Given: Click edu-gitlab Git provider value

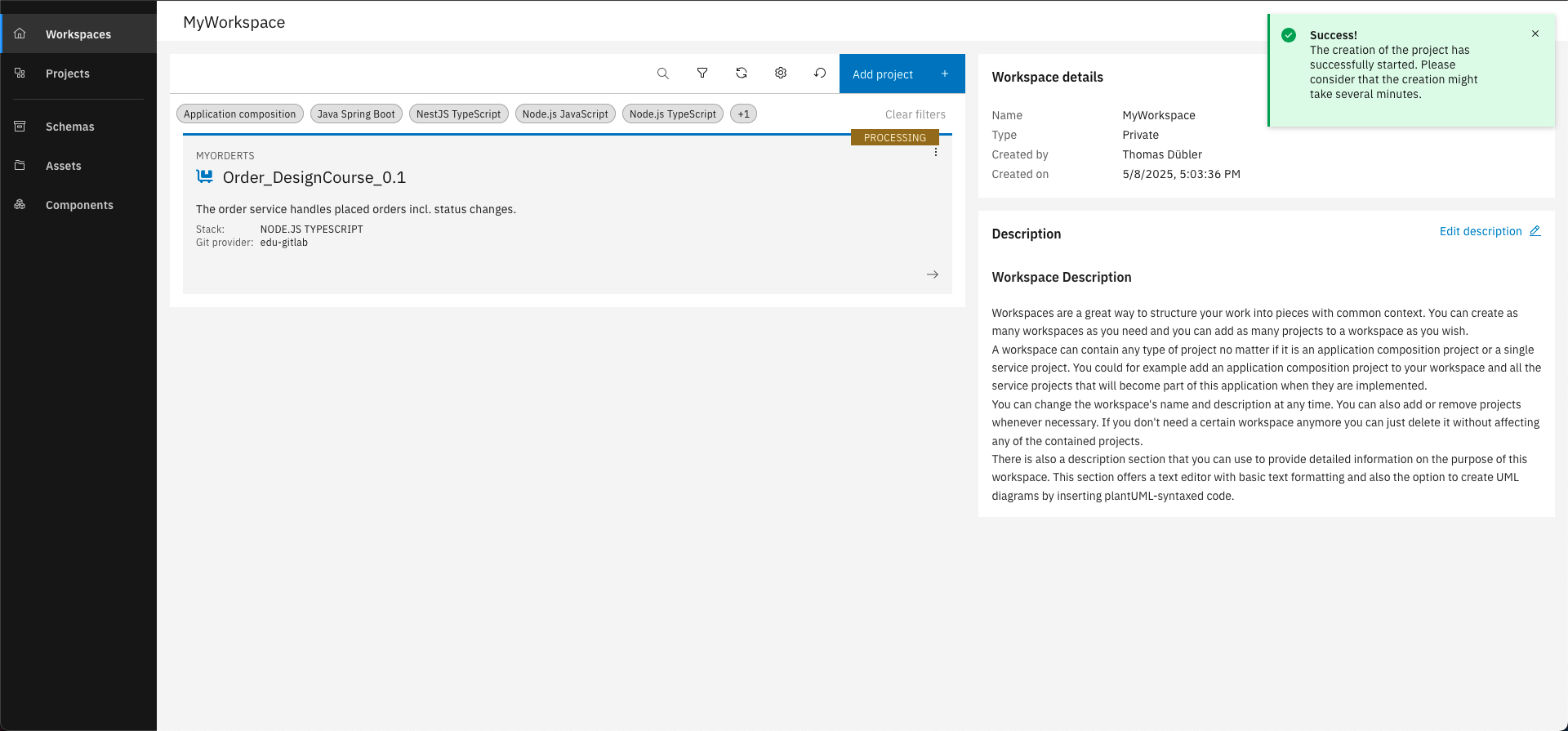Looking at the screenshot, I should [284, 243].
